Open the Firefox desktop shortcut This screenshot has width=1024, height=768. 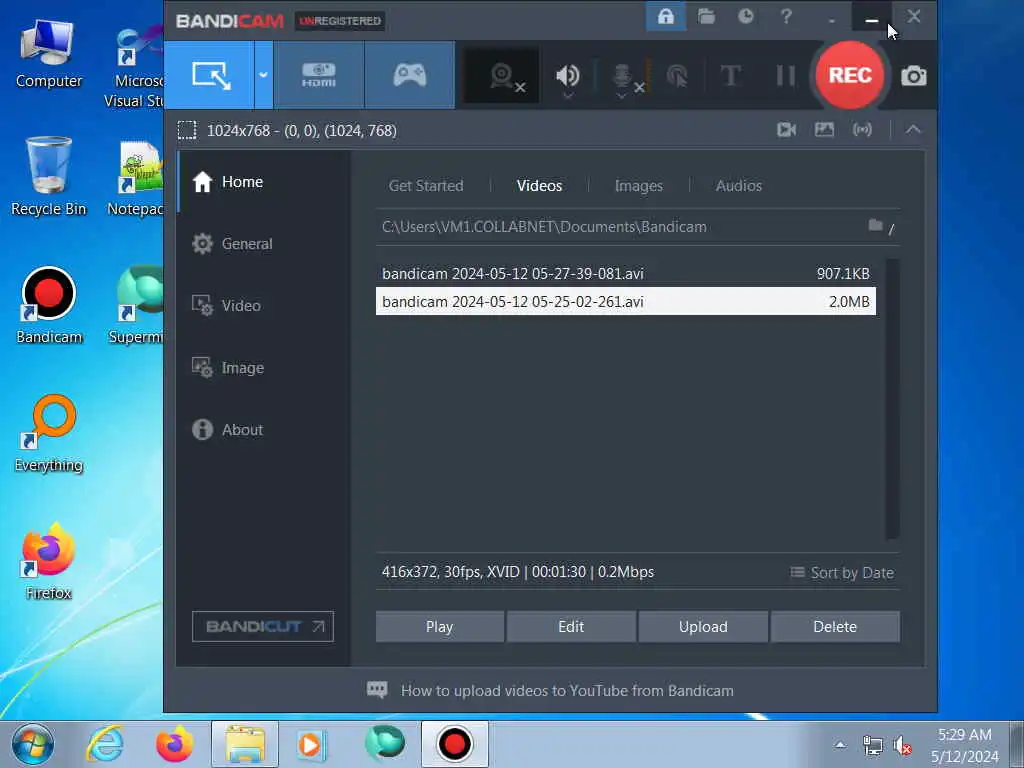pos(49,562)
